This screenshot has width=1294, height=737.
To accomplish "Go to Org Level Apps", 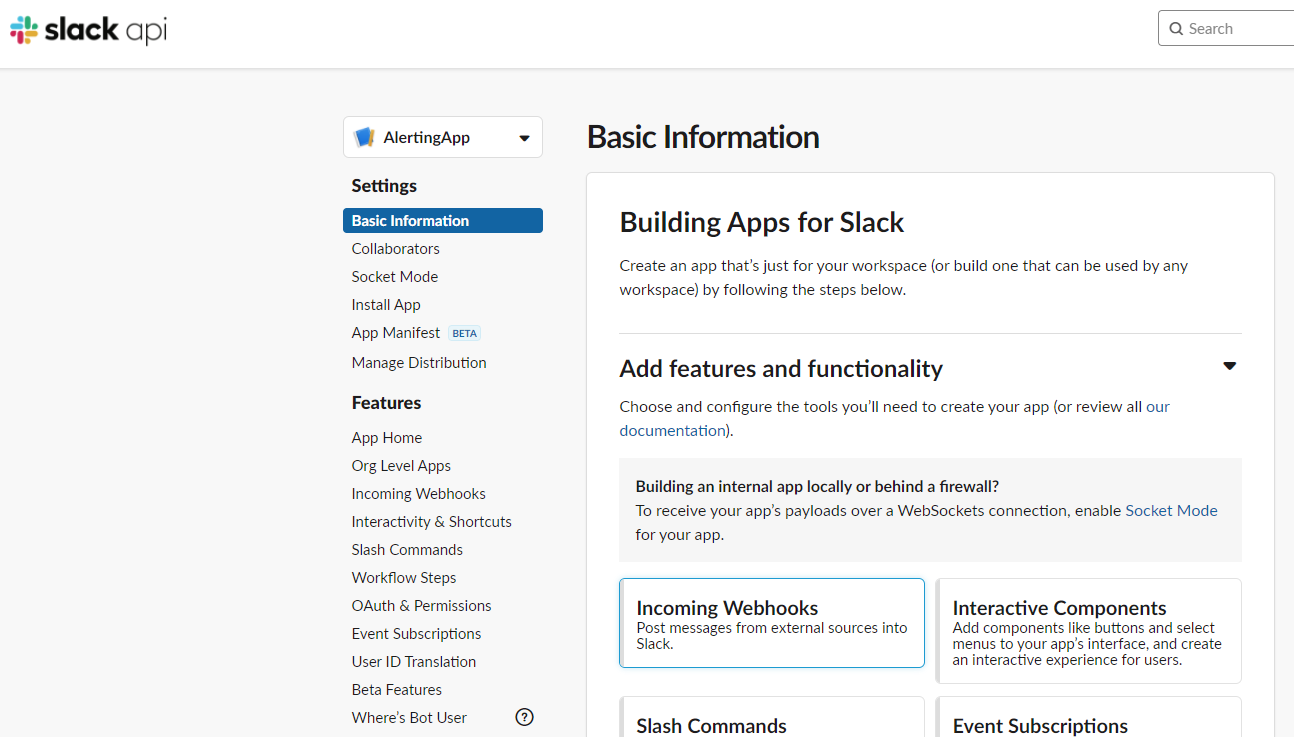I will (x=401, y=466).
